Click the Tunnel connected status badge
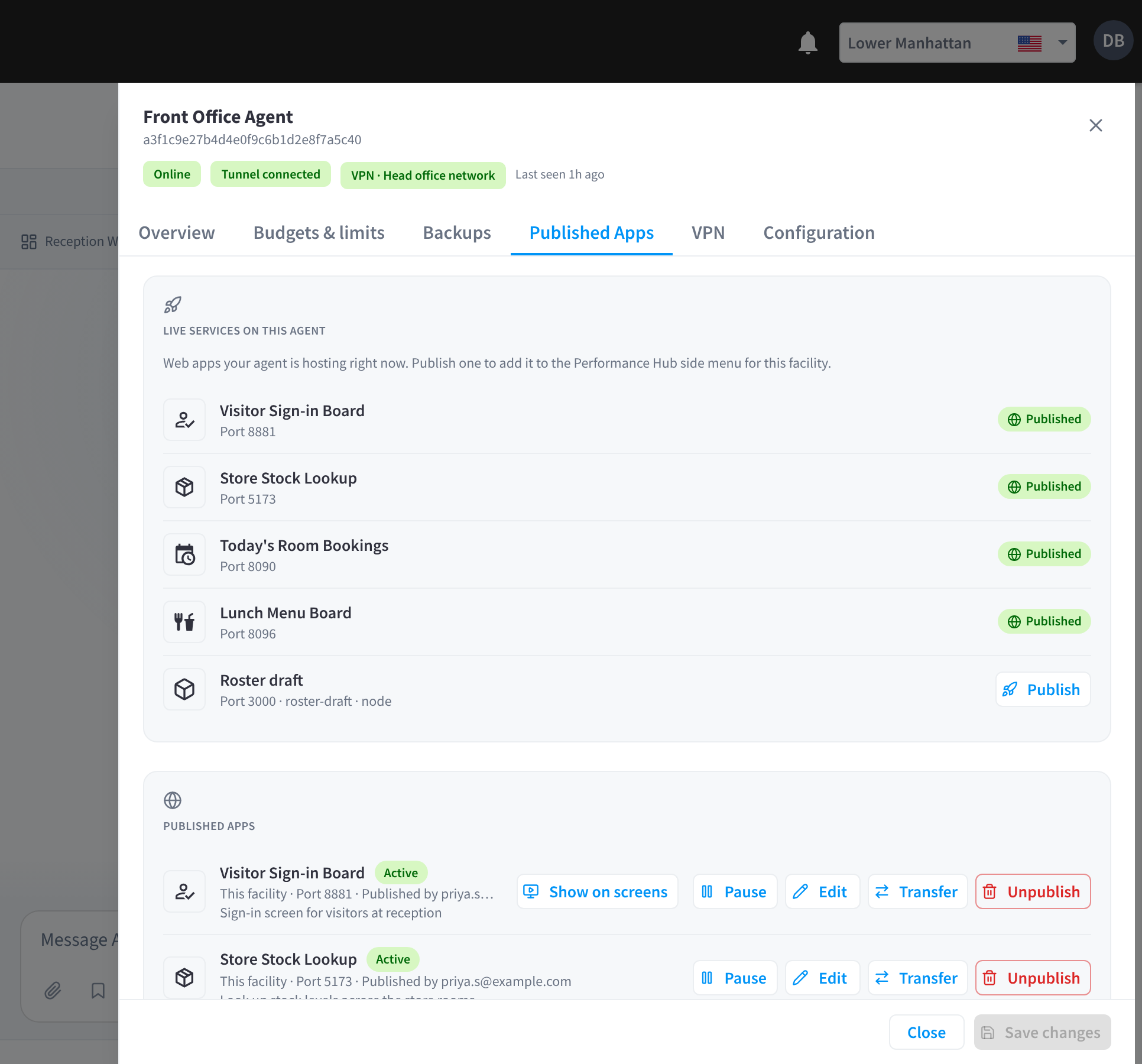The width and height of the screenshot is (1142, 1064). tap(271, 174)
